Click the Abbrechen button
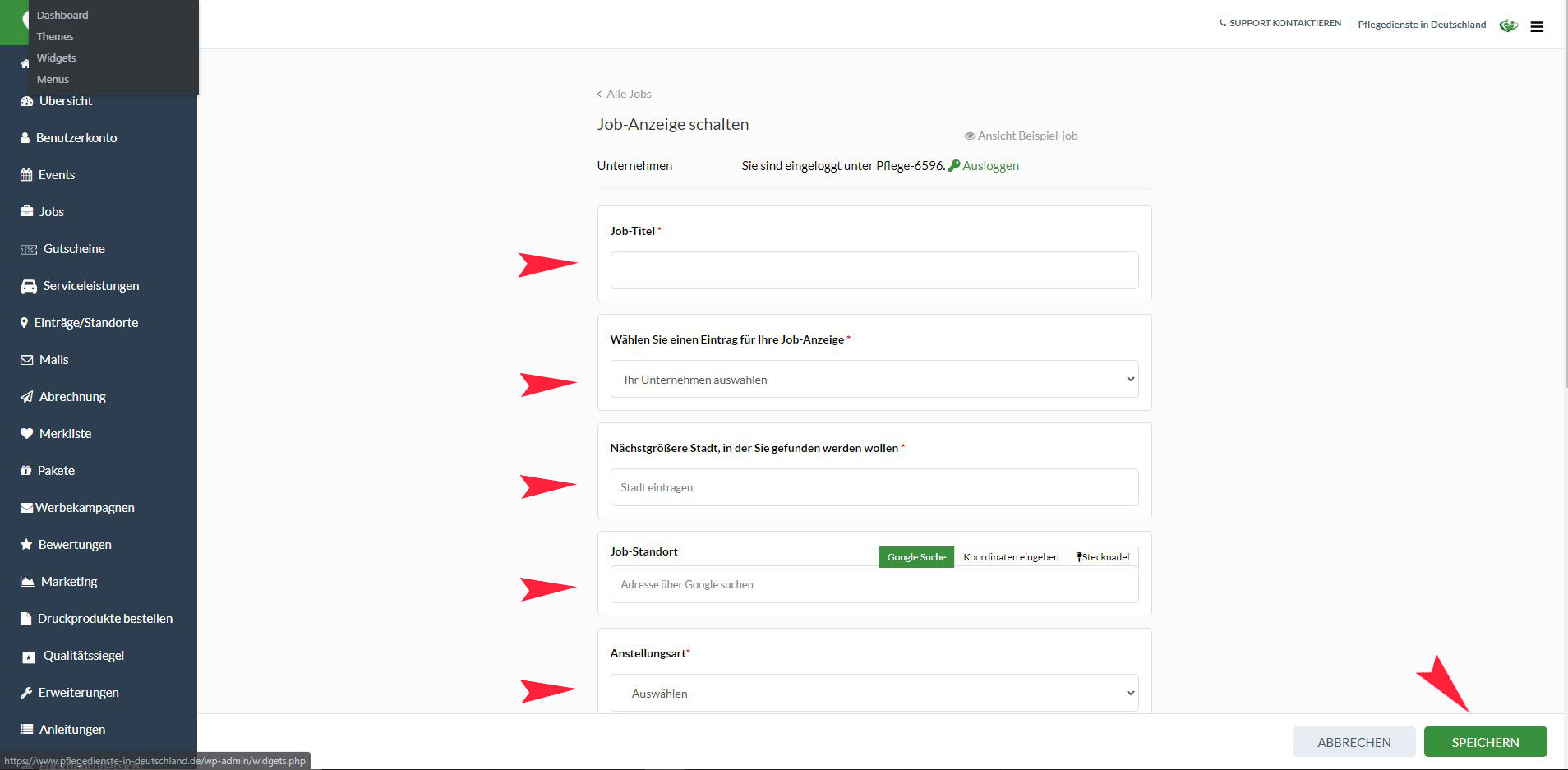Image resolution: width=1568 pixels, height=770 pixels. pos(1354,742)
